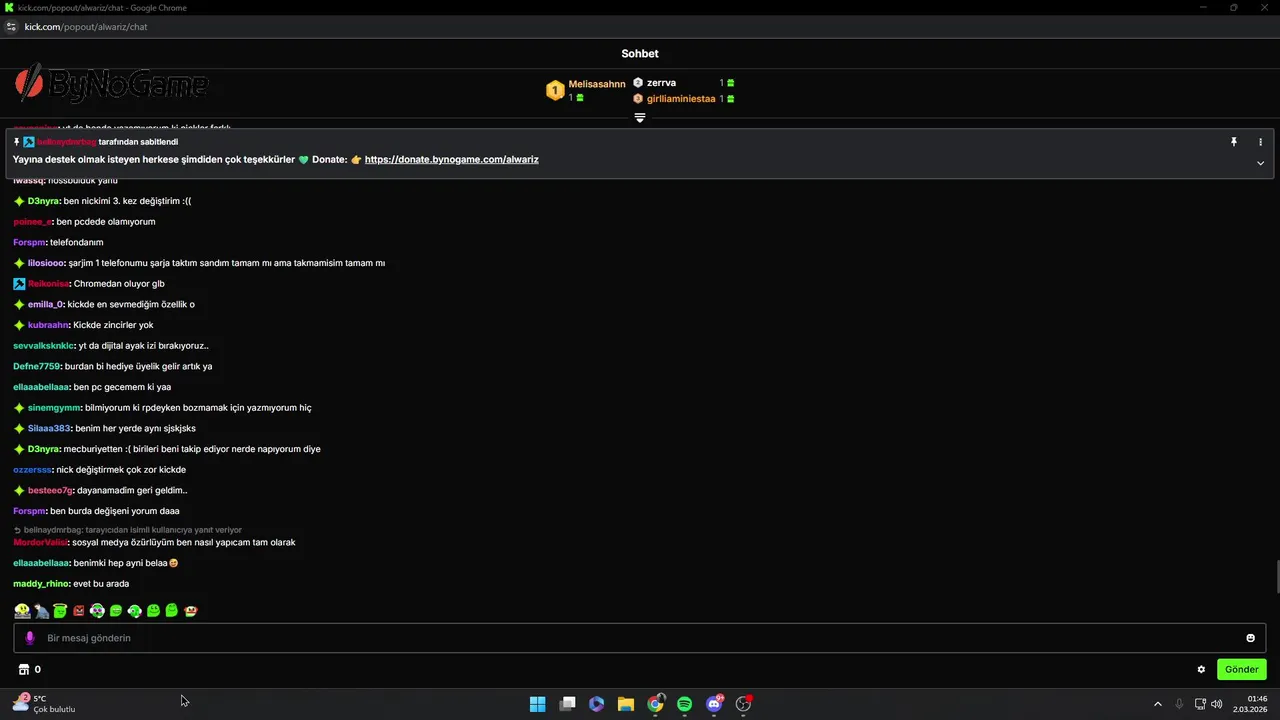Image resolution: width=1280 pixels, height=720 pixels.
Task: Select the first emote in the quick emote bar
Action: click(22, 610)
